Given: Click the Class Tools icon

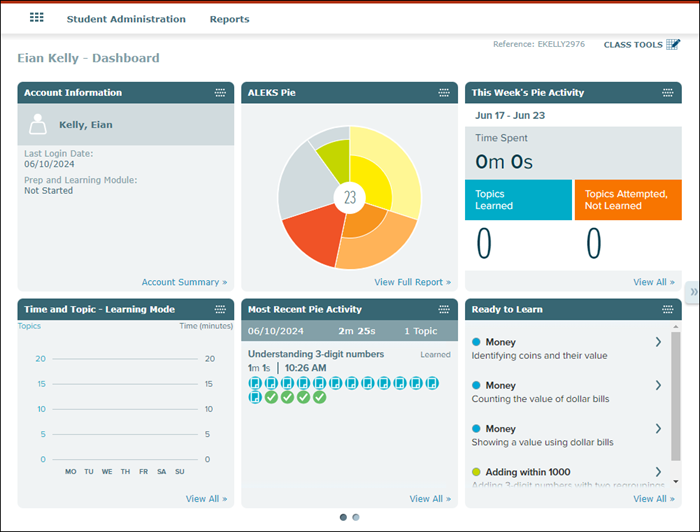Looking at the screenshot, I should (x=673, y=44).
